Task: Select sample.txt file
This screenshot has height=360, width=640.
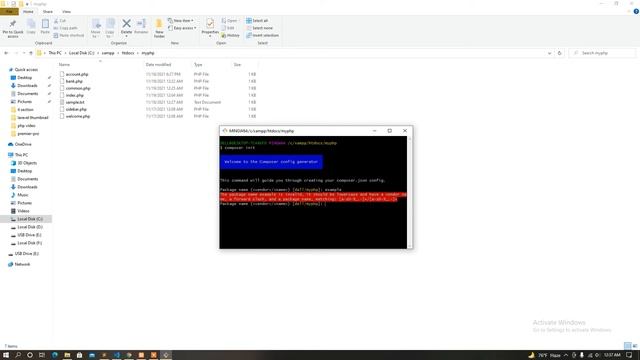Action: [75, 102]
